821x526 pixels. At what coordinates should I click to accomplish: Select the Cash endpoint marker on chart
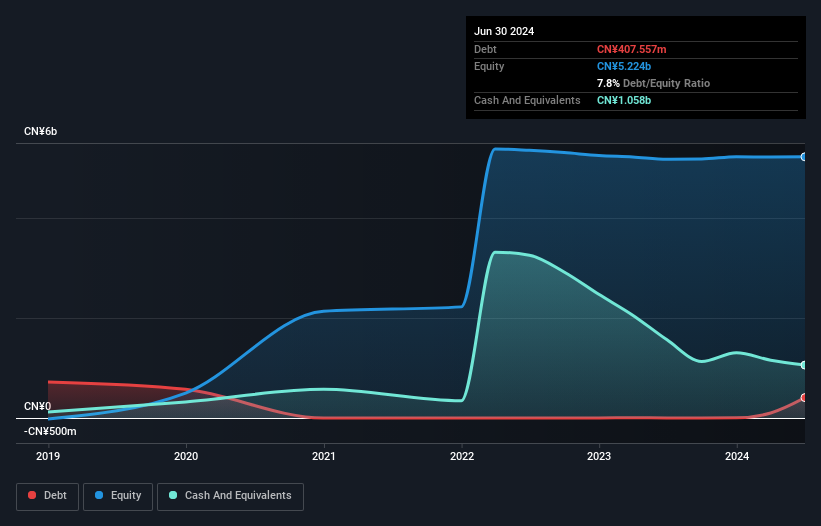[x=804, y=365]
